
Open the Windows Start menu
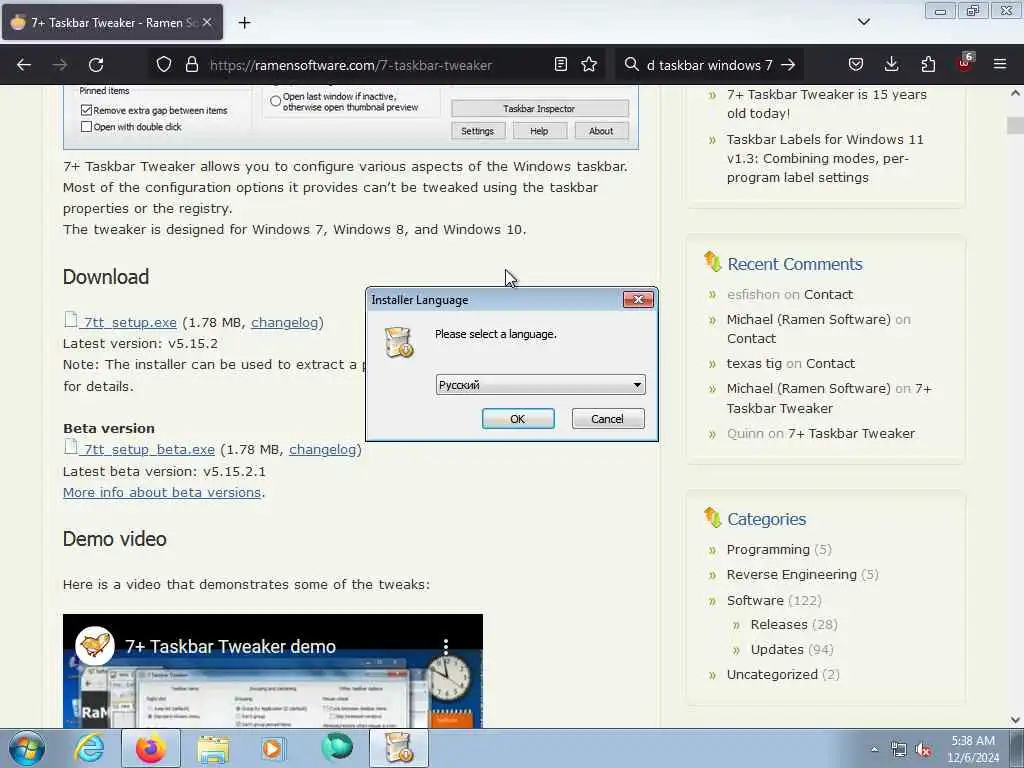[27, 748]
